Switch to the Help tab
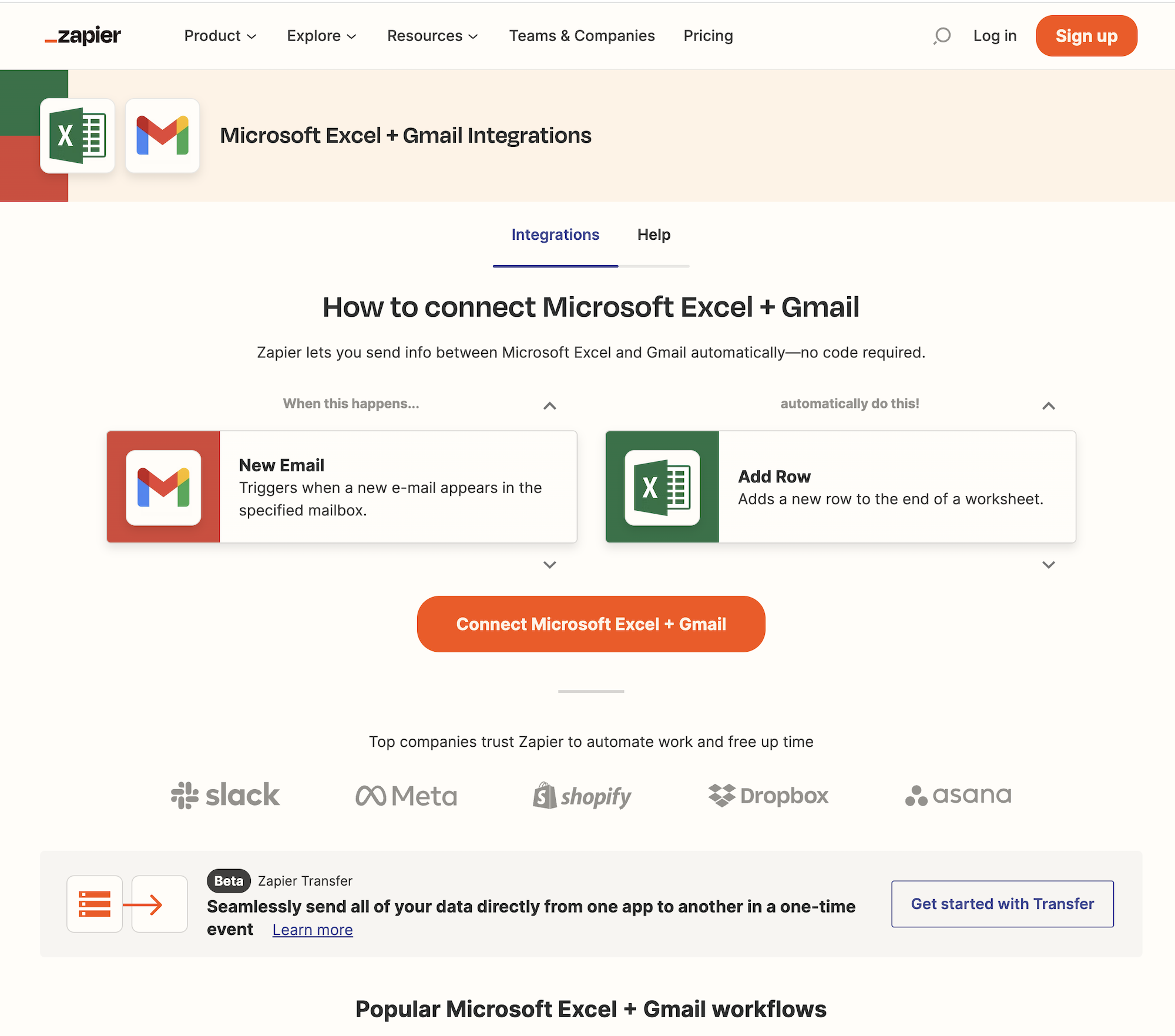Viewport: 1175px width, 1036px height. tap(654, 234)
